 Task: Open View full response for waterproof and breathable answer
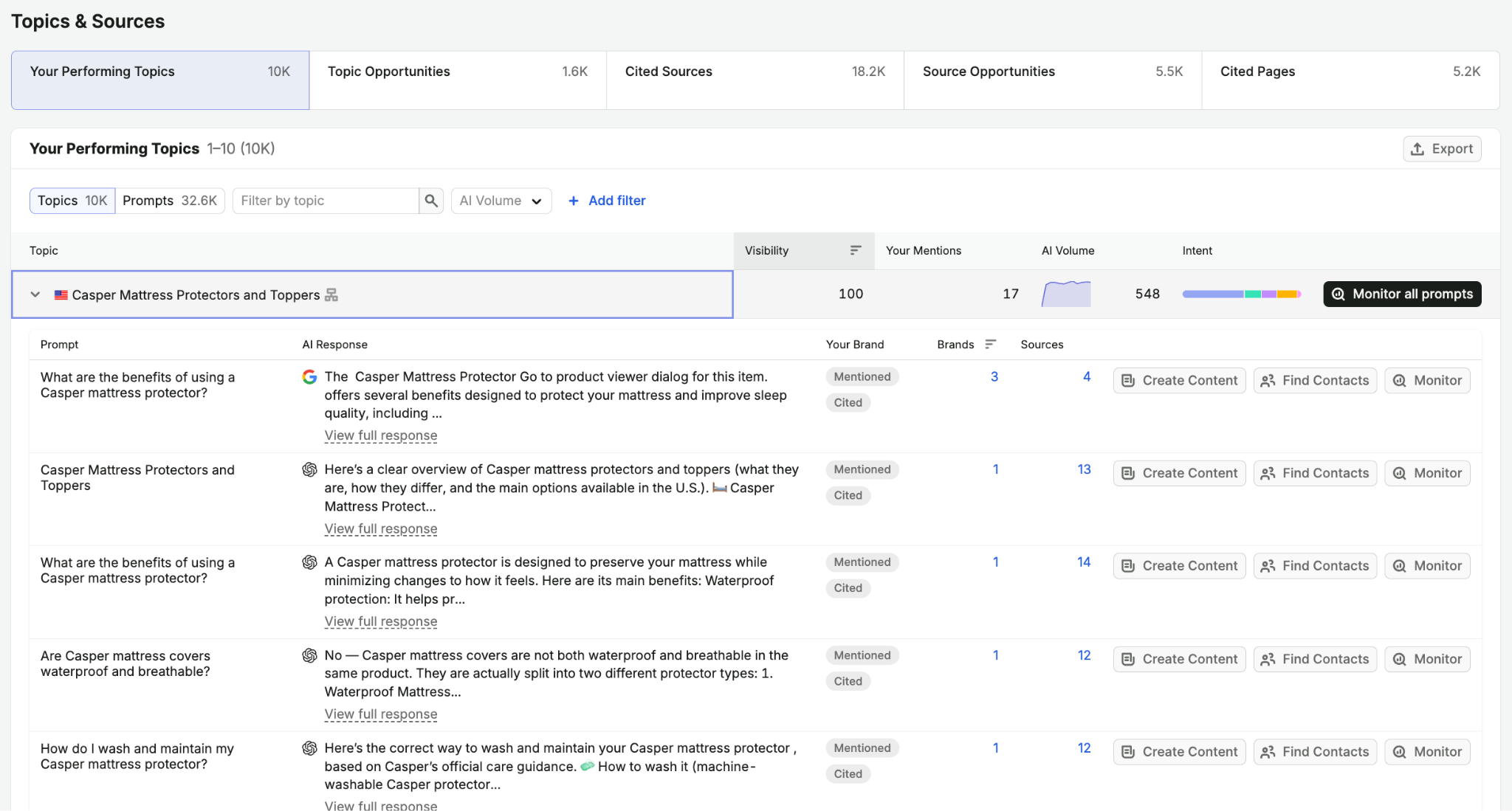point(381,714)
